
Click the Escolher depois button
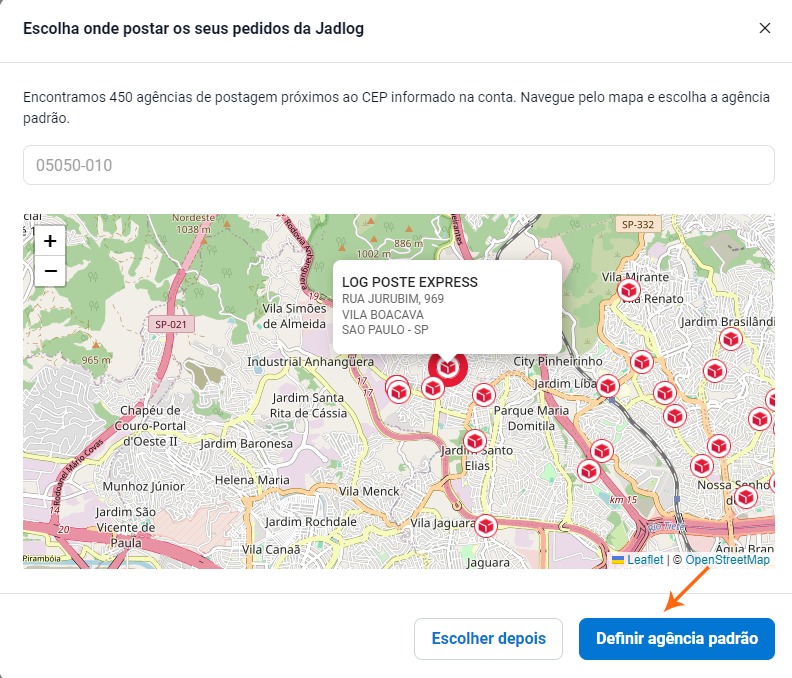click(488, 639)
